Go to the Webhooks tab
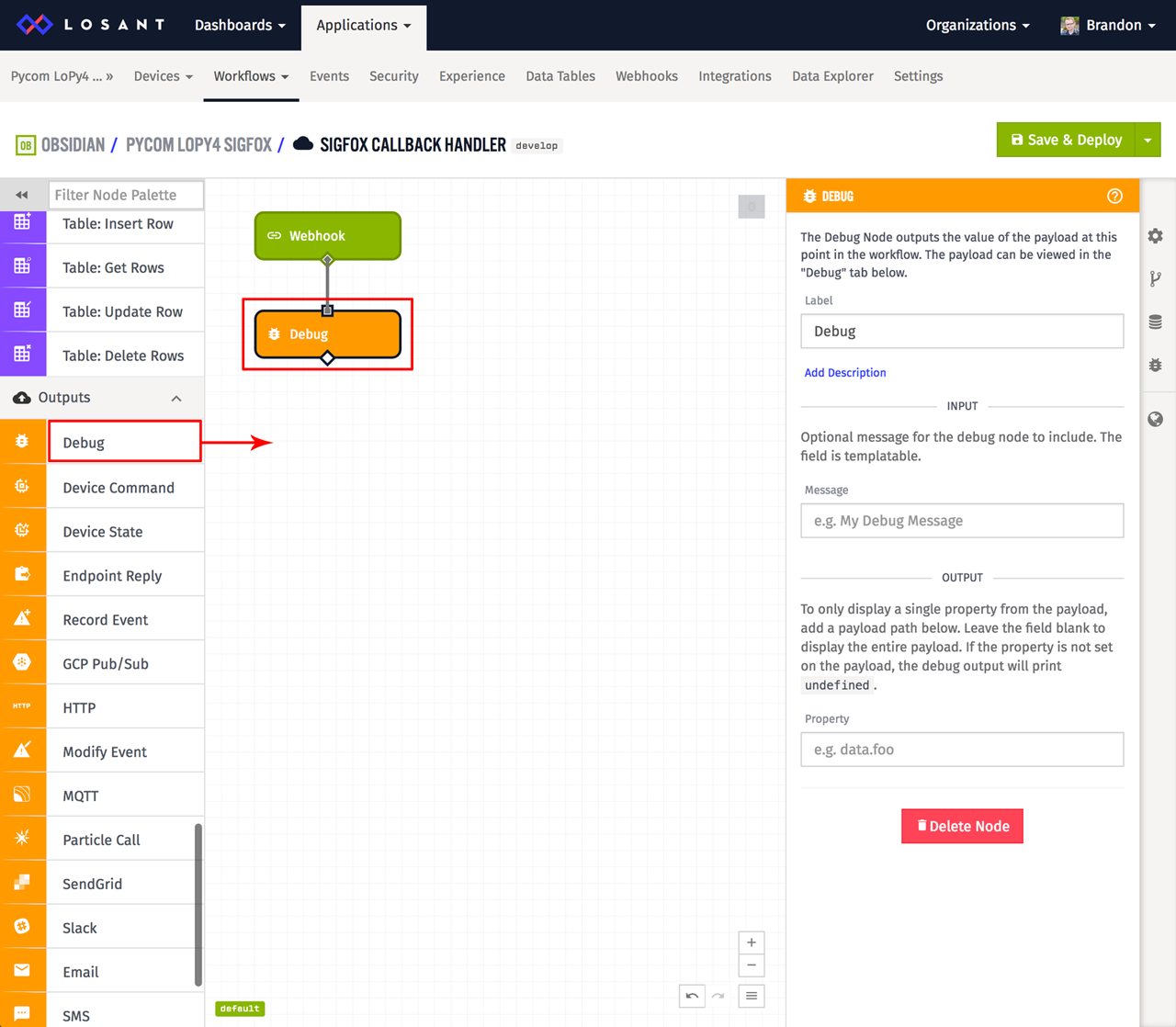 (647, 76)
